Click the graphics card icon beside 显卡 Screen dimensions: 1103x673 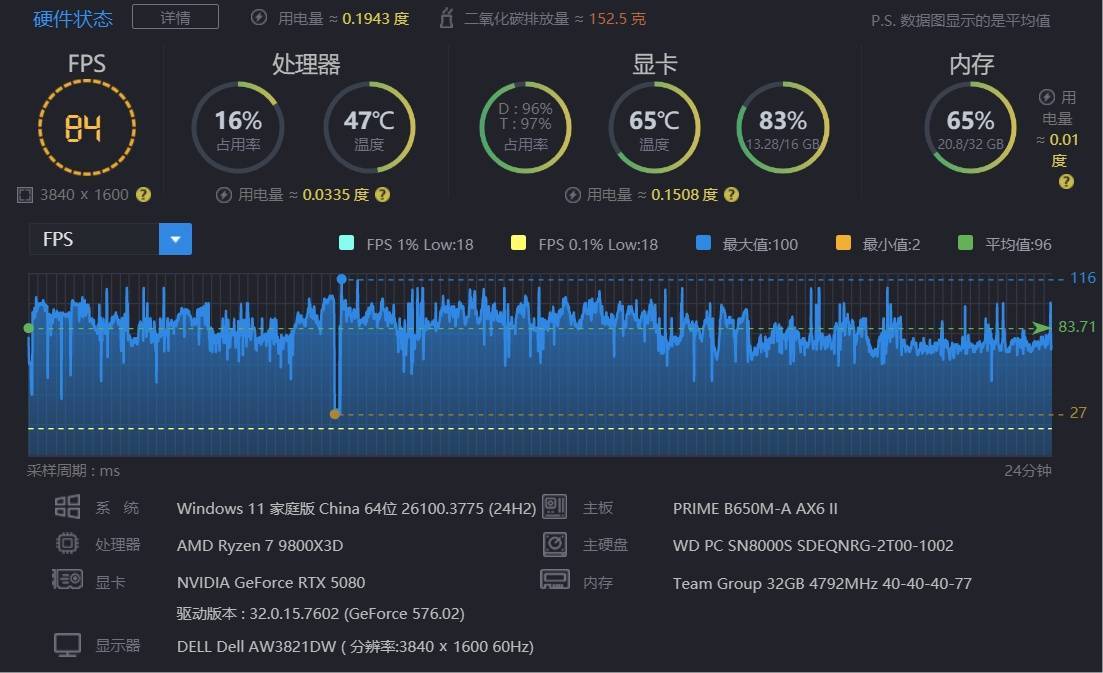click(x=67, y=580)
